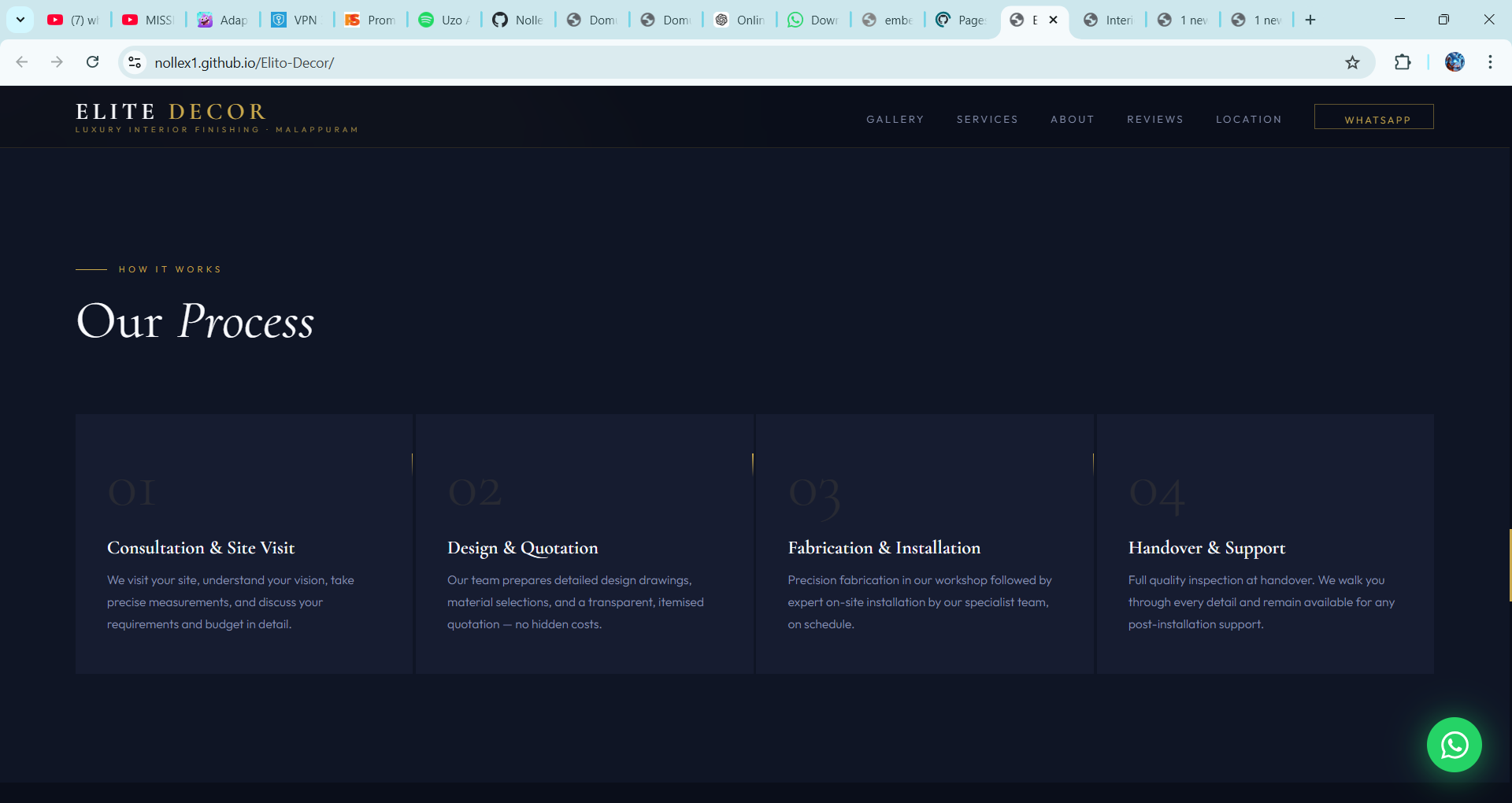Screen dimensions: 1512x803
Task: Go to the Services nav link
Action: pyautogui.click(x=987, y=120)
